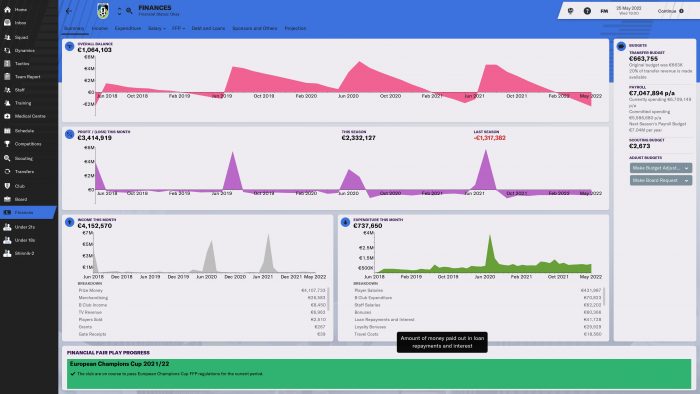The image size is (700, 394).
Task: Click the last season -€1,317,382 value
Action: coord(490,138)
